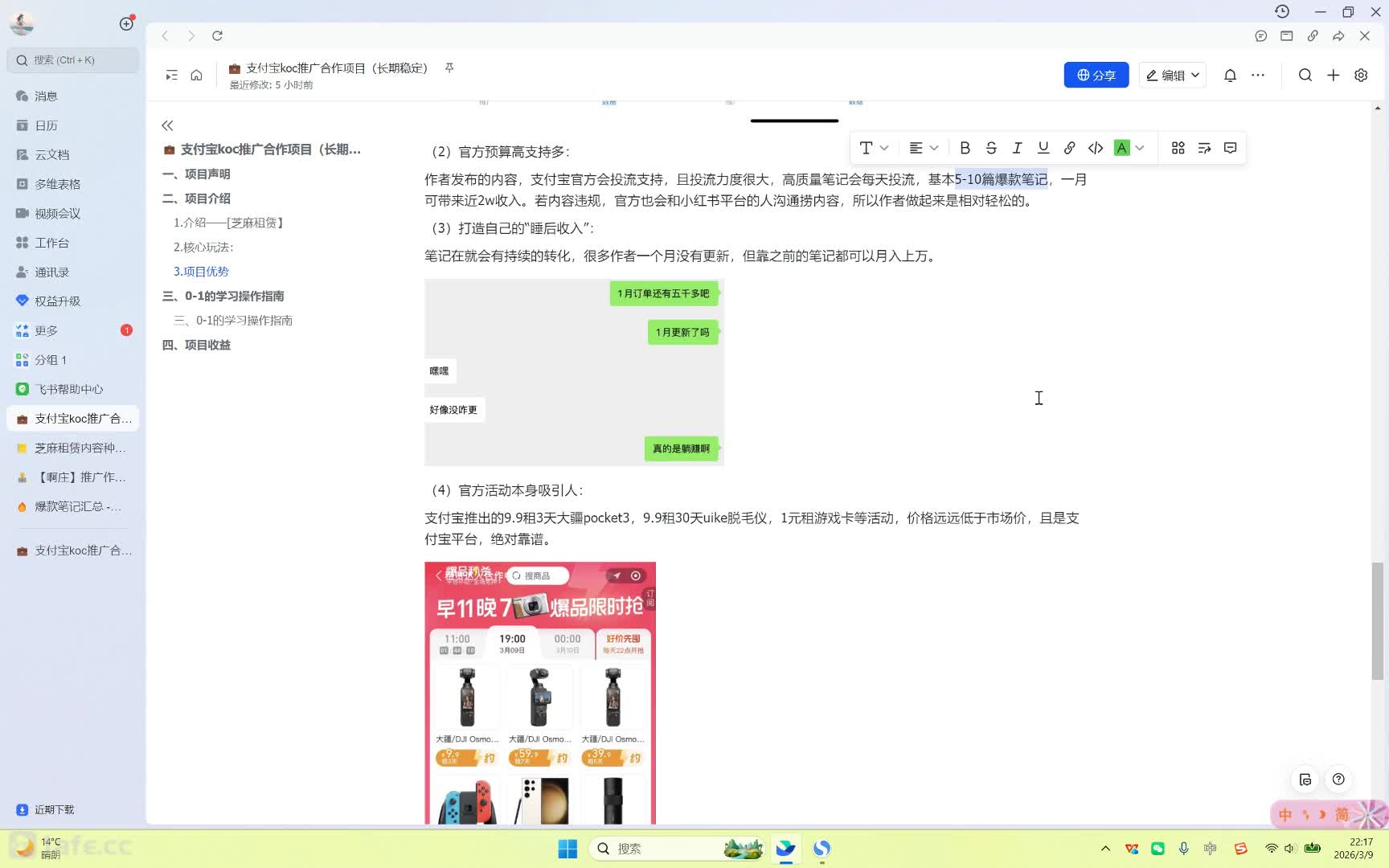Add comment to selected text
Image resolution: width=1389 pixels, height=868 pixels.
1230,148
